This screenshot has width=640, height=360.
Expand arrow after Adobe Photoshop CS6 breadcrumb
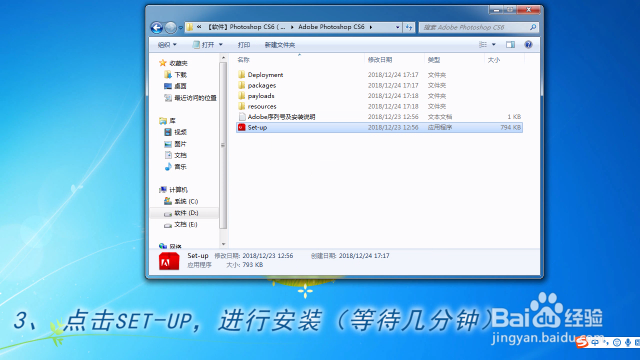tap(371, 27)
